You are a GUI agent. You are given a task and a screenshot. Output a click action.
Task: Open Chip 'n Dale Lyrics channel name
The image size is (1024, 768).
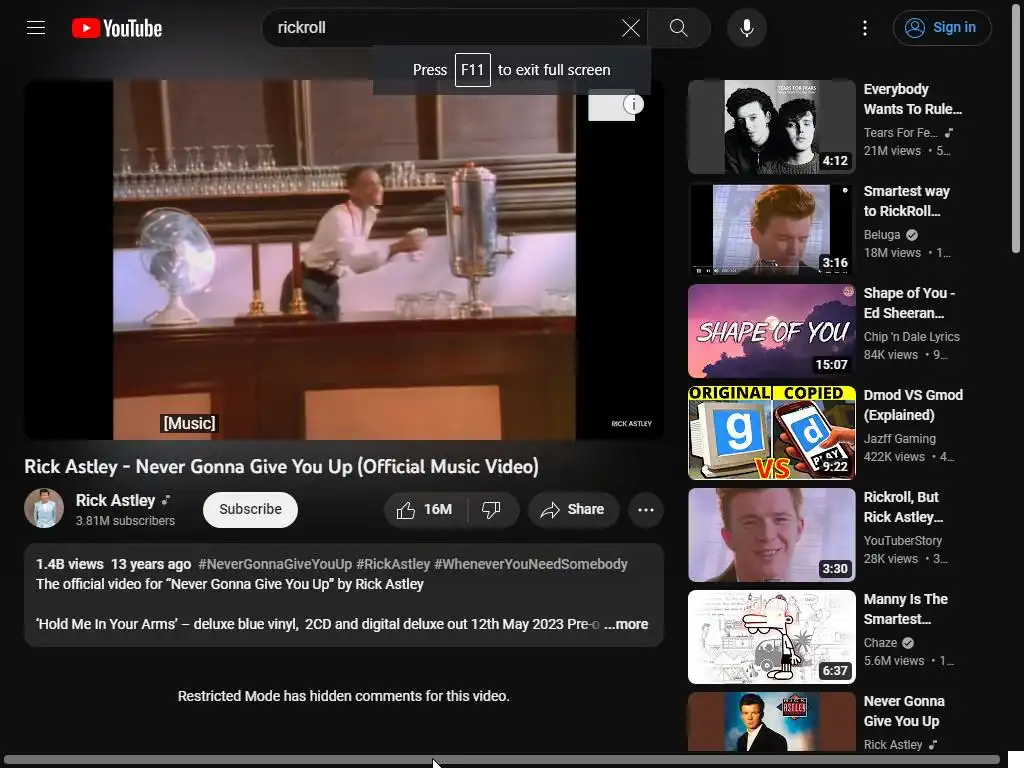pyautogui.click(x=911, y=336)
